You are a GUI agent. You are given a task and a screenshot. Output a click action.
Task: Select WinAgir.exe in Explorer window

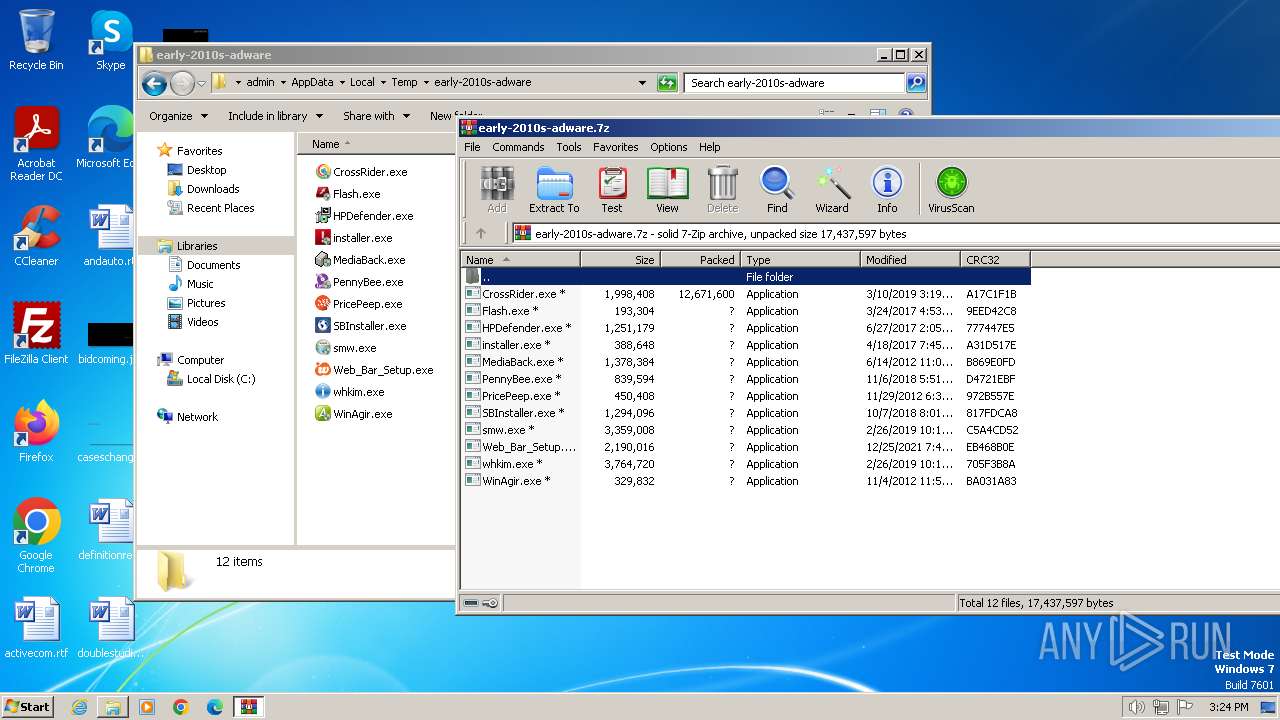[x=353, y=414]
